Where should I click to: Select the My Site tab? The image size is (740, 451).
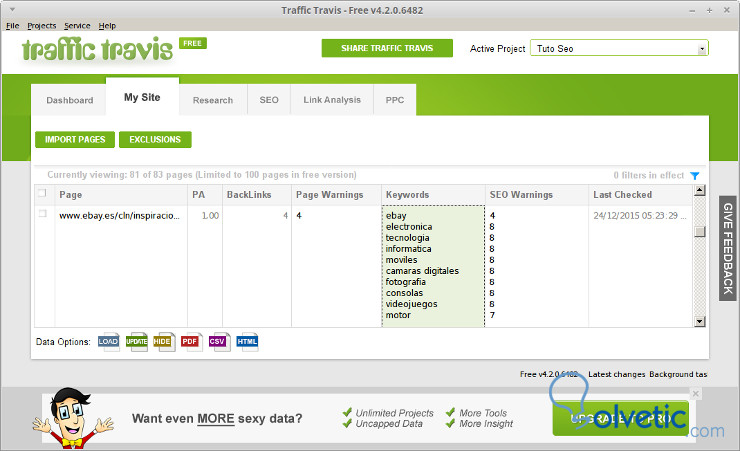coord(142,97)
